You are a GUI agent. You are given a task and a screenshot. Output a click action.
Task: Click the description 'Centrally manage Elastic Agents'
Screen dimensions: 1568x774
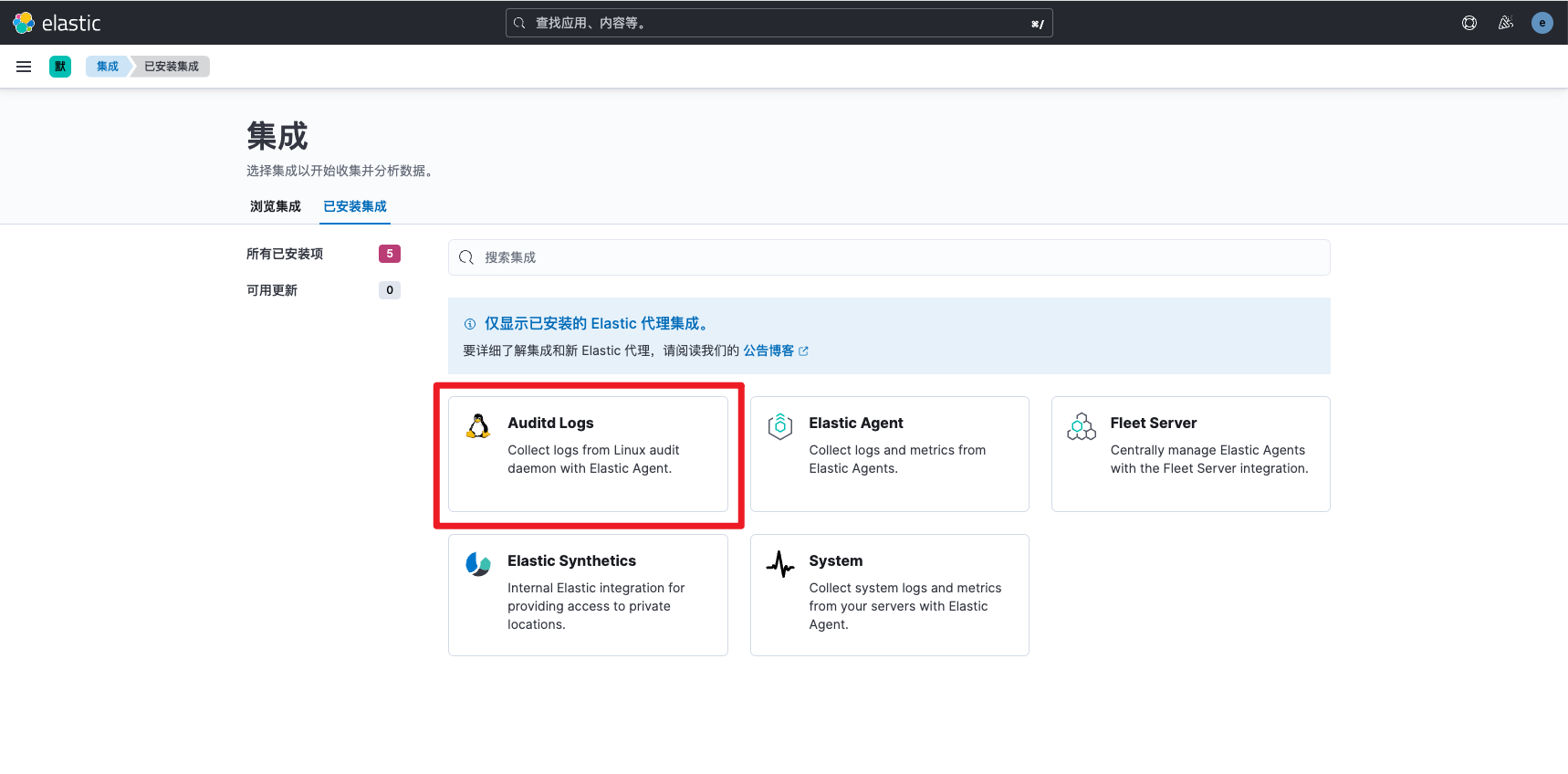1209,459
